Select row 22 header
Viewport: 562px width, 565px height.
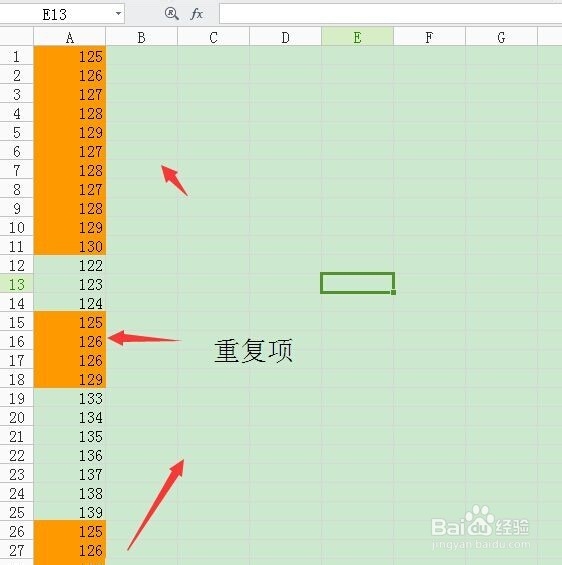(x=17, y=455)
